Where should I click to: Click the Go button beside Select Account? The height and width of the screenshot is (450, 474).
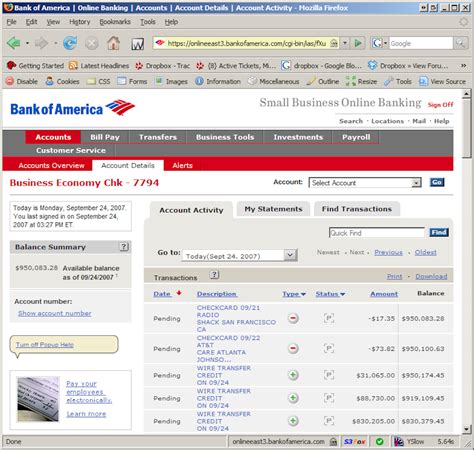[x=437, y=182]
